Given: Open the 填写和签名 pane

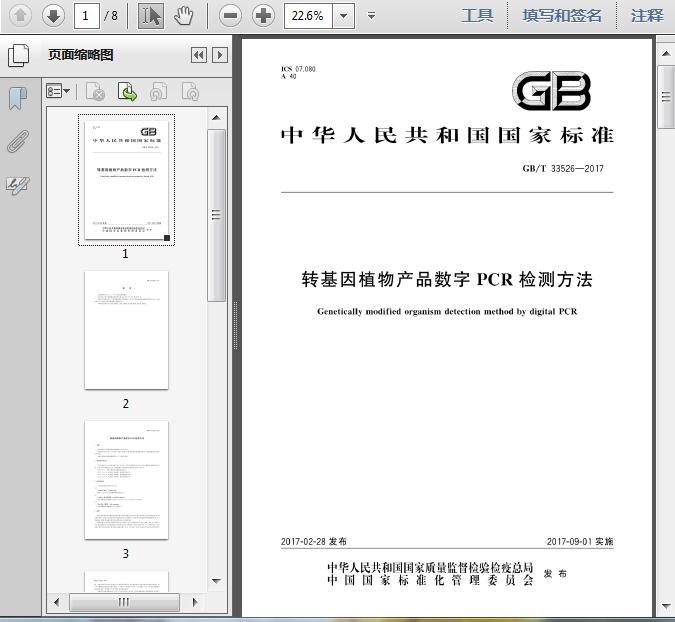Looking at the screenshot, I should click(562, 15).
